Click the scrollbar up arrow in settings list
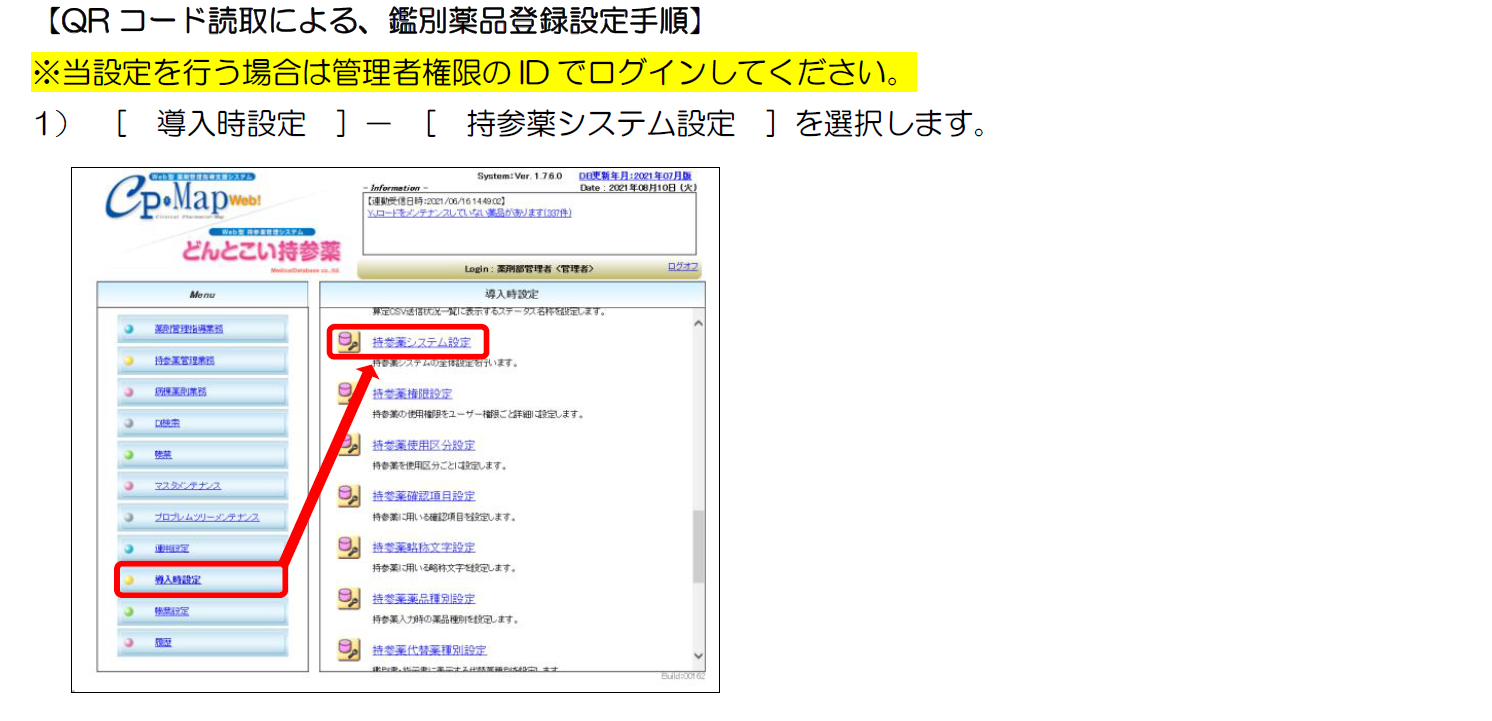Viewport: 1492px width, 721px height. 698,324
